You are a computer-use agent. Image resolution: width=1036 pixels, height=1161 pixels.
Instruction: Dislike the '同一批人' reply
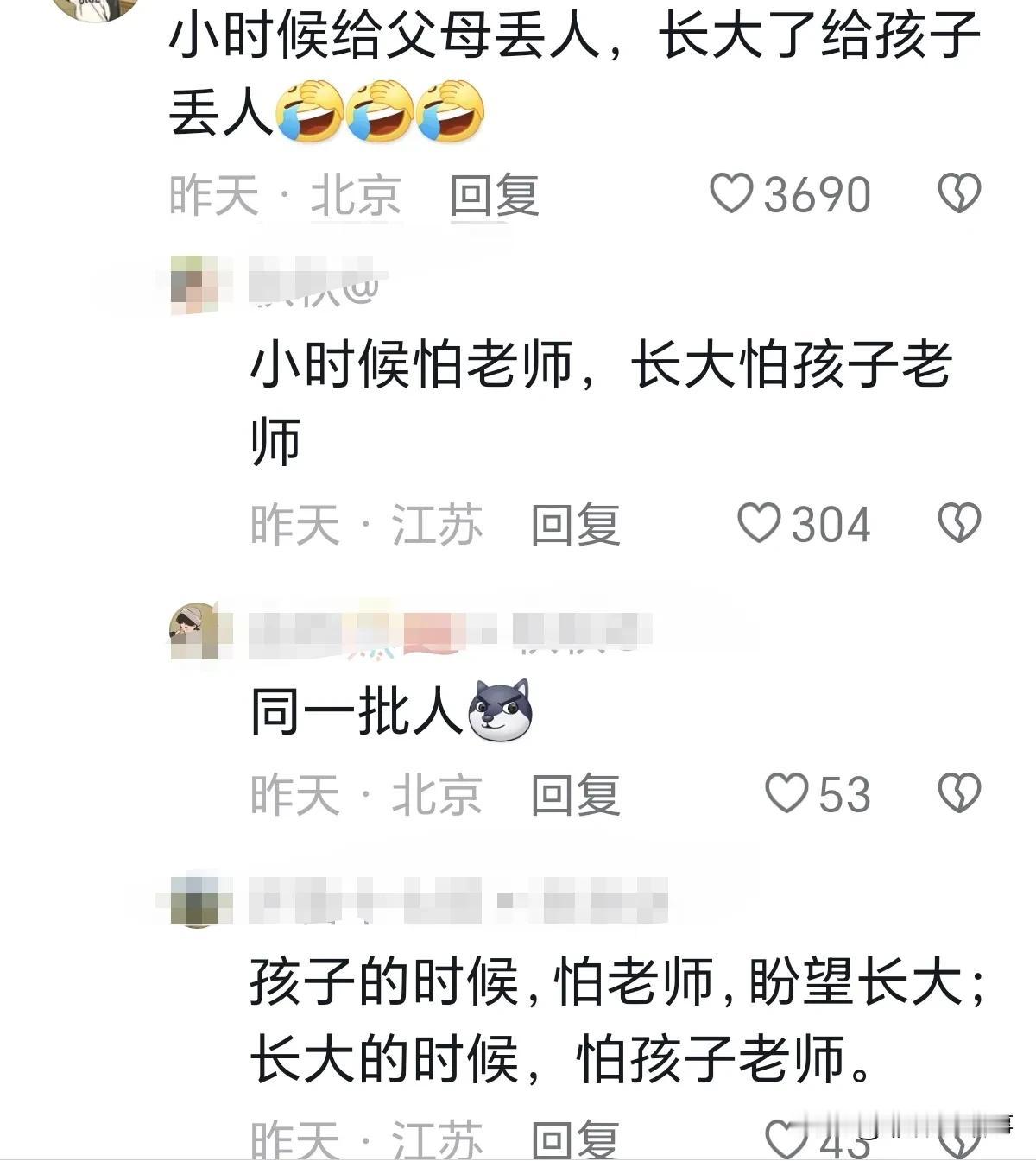point(959,793)
